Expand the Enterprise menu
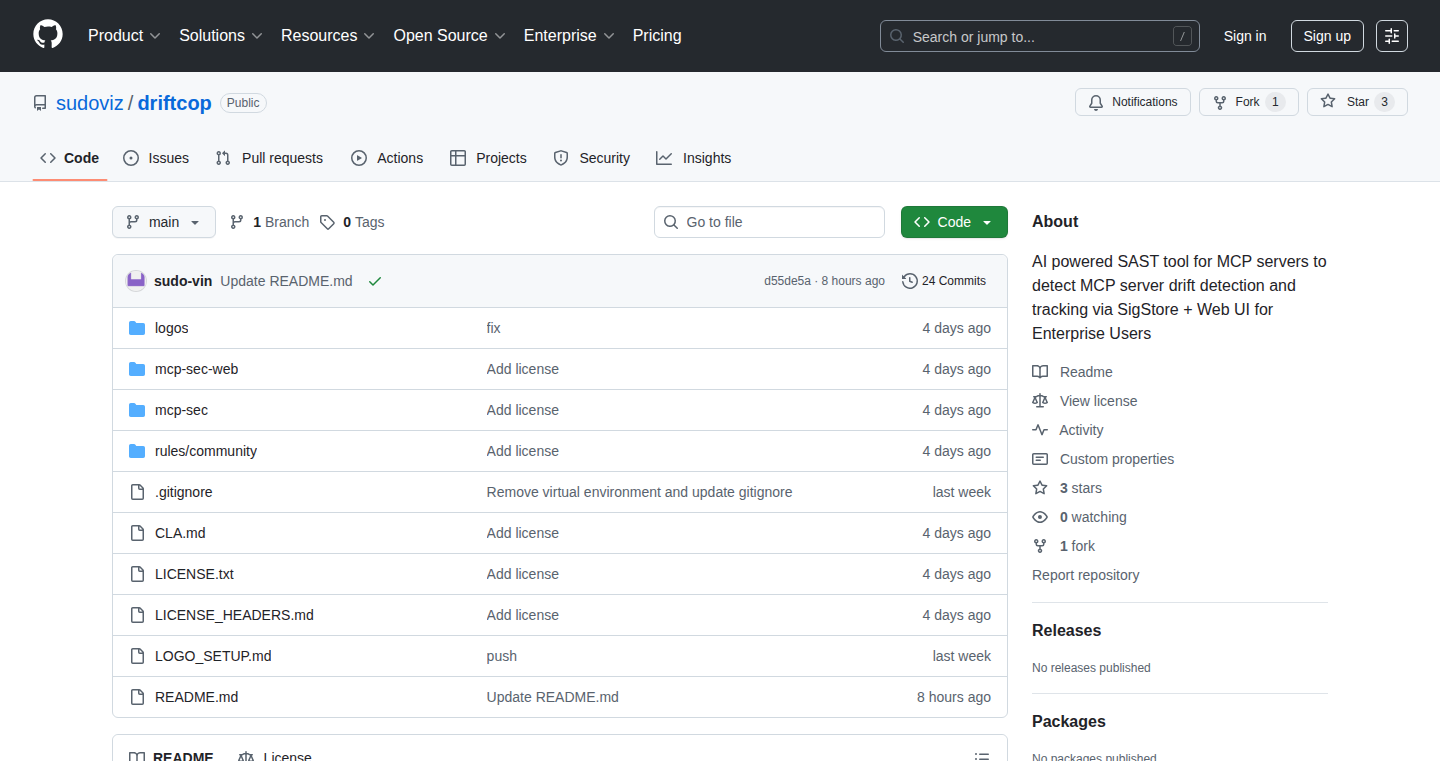 (569, 36)
